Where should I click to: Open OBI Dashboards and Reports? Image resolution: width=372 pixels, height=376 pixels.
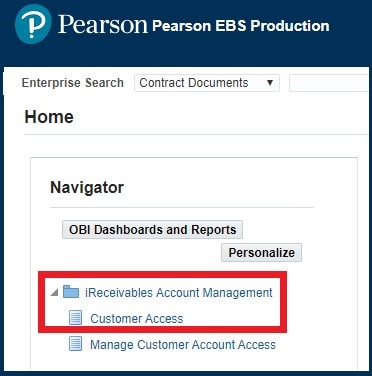(x=152, y=230)
